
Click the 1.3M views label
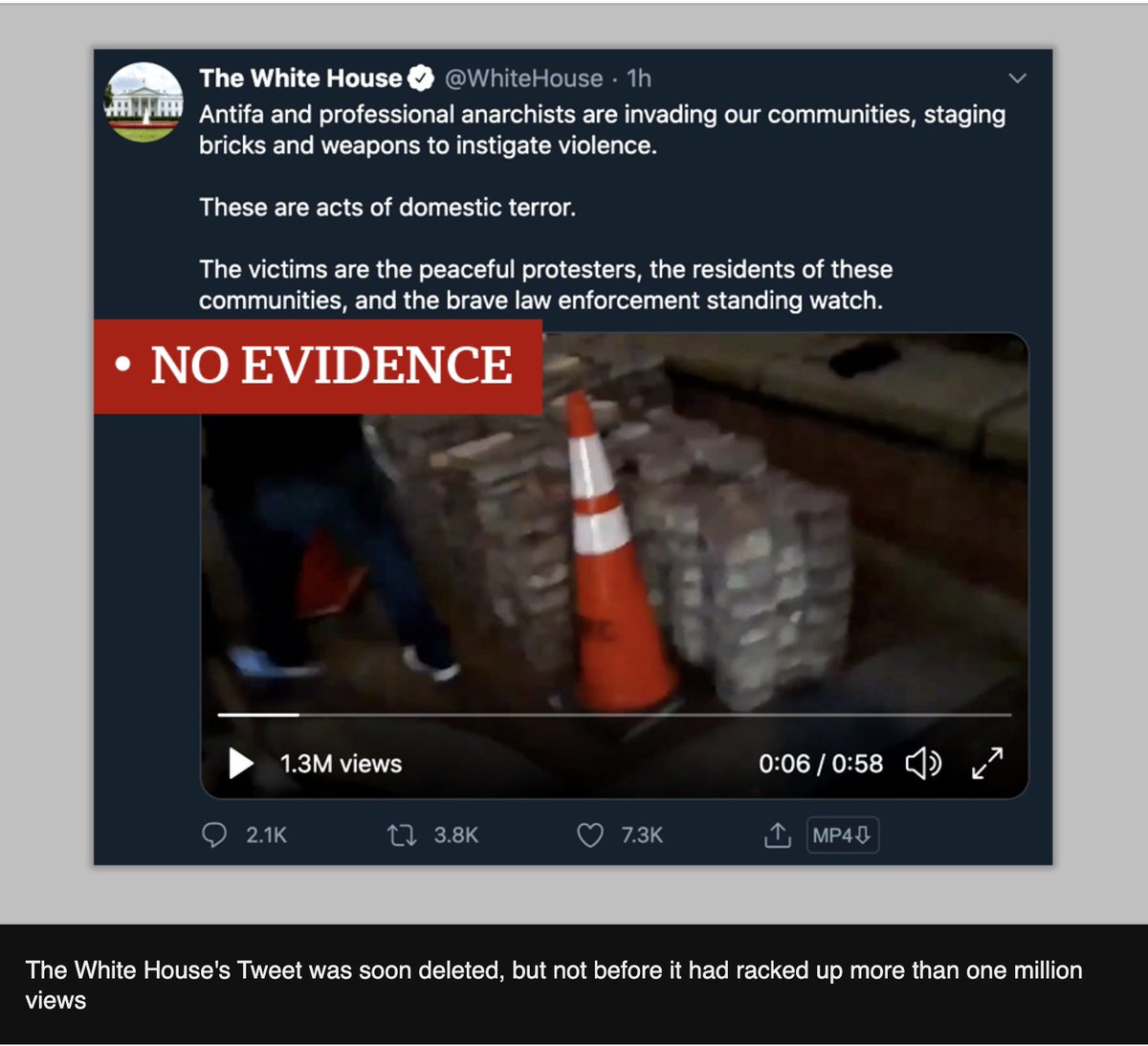[341, 764]
